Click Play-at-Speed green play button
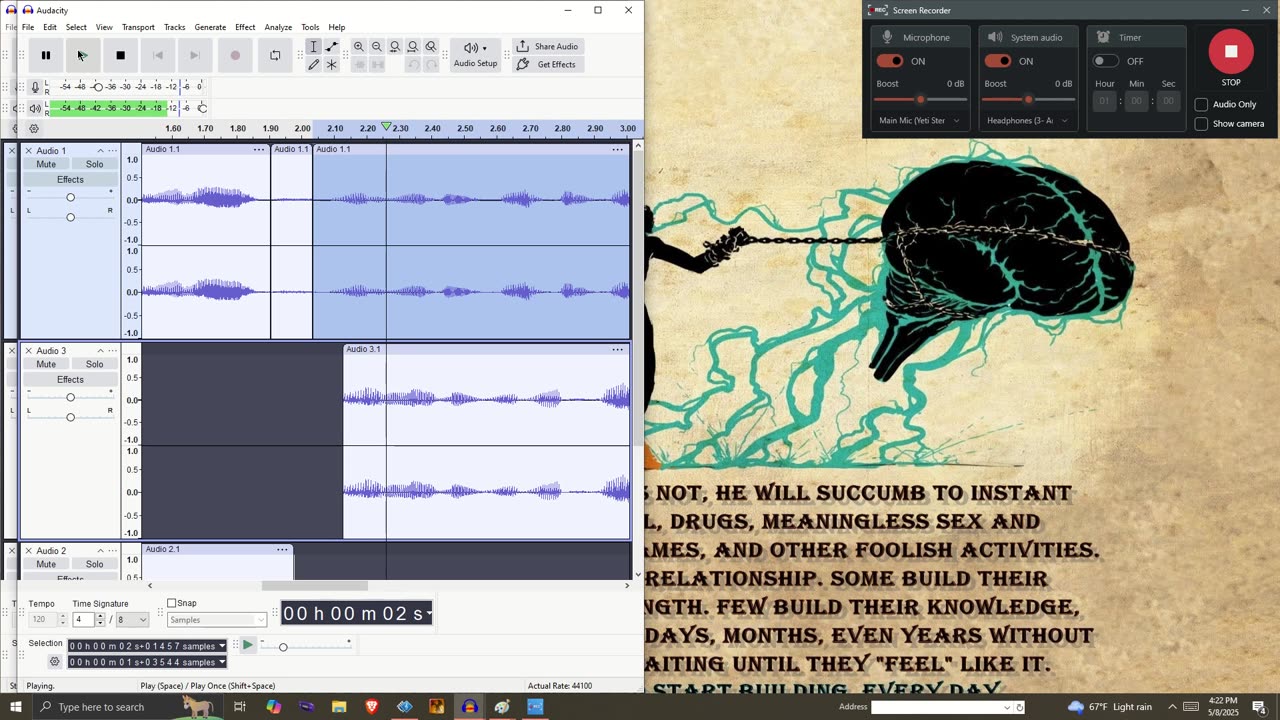The width and height of the screenshot is (1280, 720). [248, 645]
